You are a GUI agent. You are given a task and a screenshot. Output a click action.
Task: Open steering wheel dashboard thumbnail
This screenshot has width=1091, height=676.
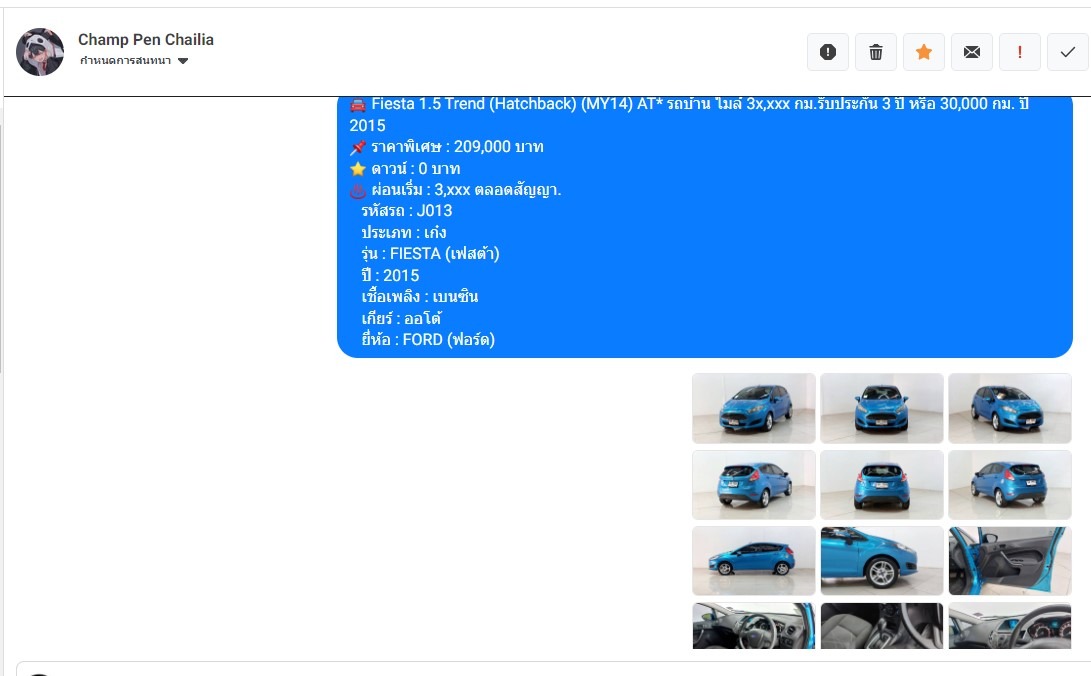tap(754, 626)
